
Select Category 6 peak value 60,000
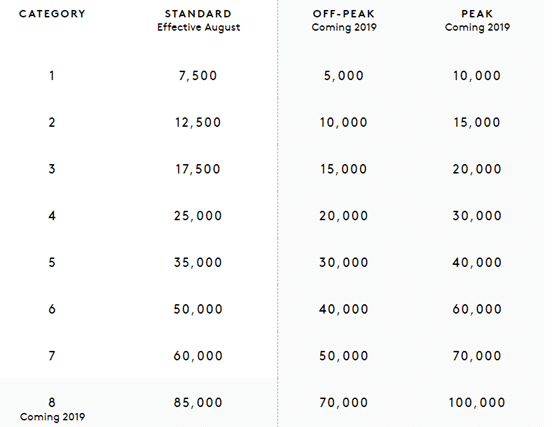[x=477, y=309]
